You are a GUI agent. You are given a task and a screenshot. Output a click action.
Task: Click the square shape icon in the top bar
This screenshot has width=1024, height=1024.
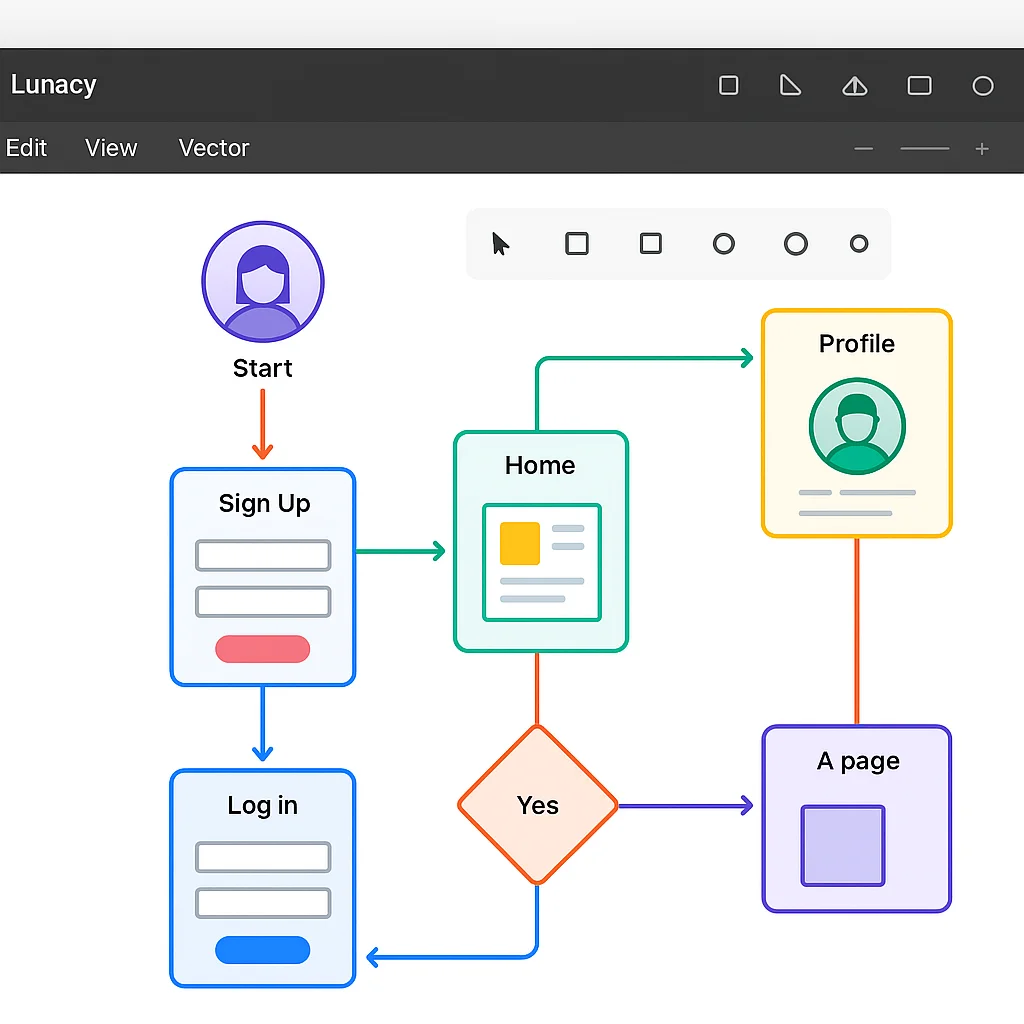[728, 86]
